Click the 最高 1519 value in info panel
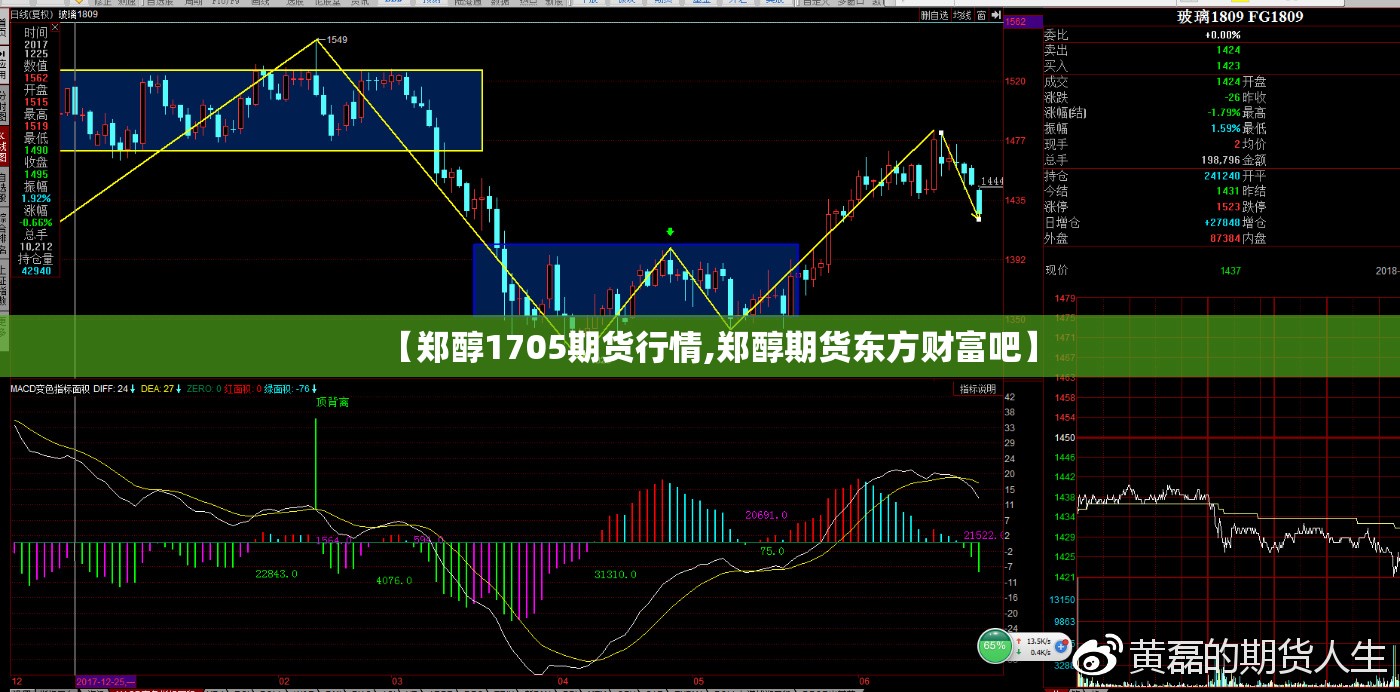The height and width of the screenshot is (692, 1400). tap(36, 126)
